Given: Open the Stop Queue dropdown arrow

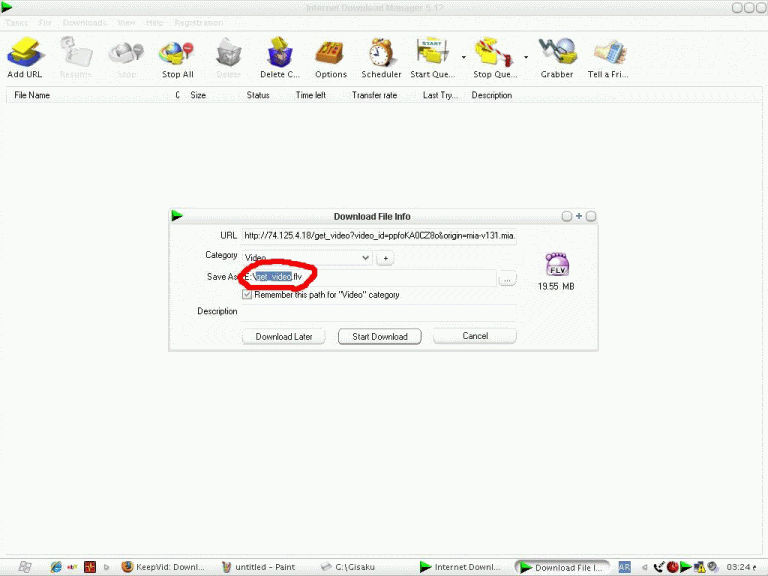Looking at the screenshot, I should tap(527, 57).
